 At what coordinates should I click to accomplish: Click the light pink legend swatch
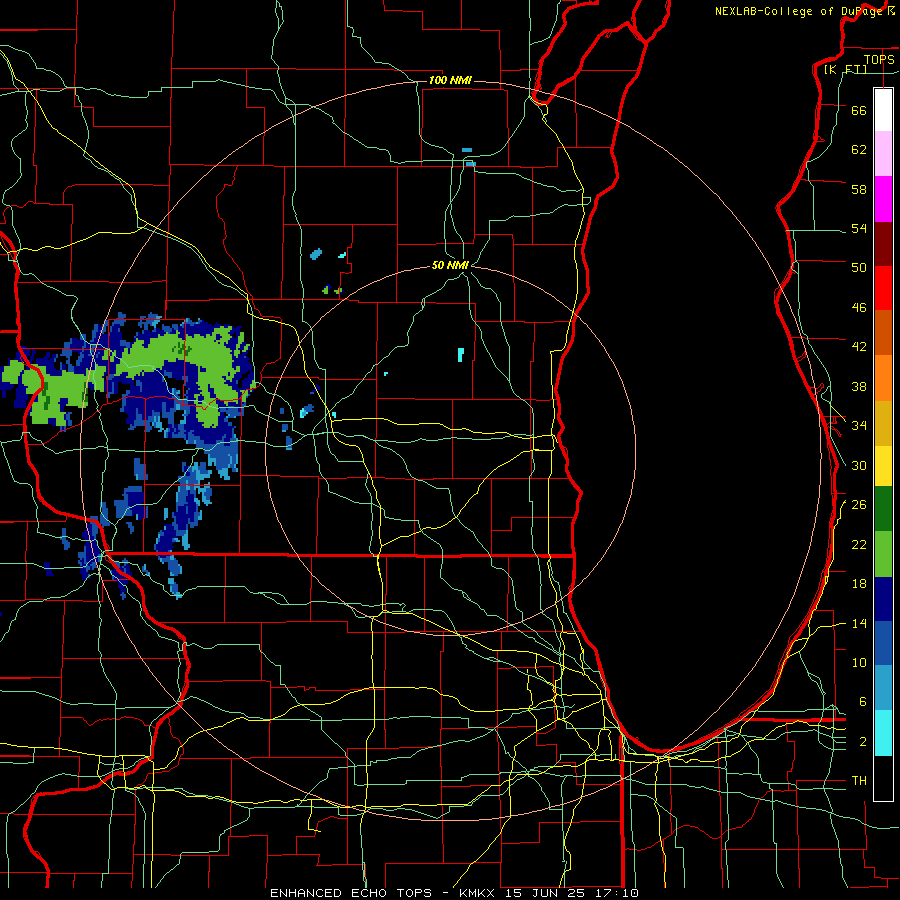[883, 153]
